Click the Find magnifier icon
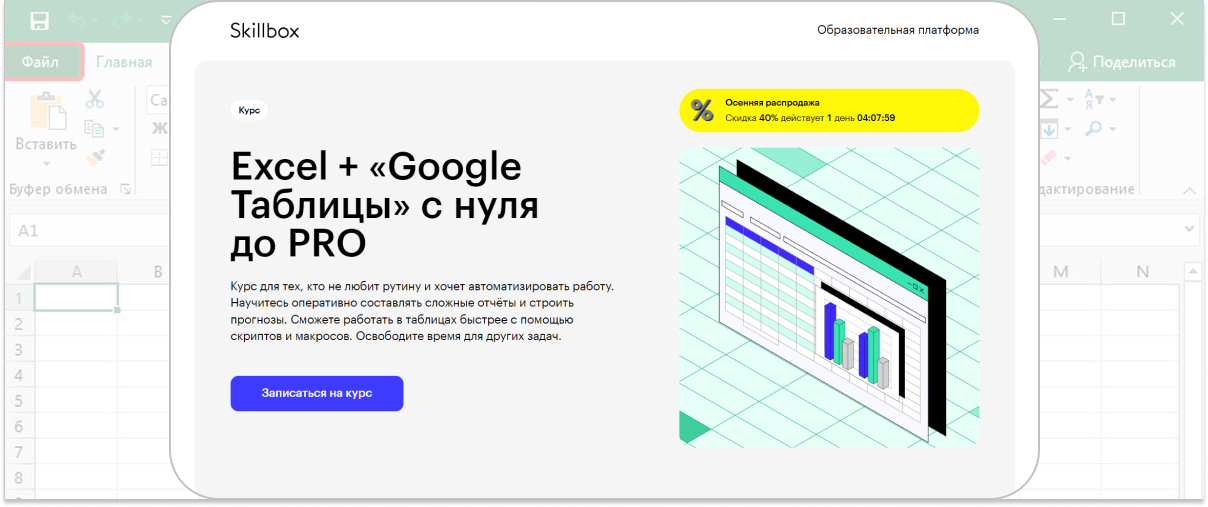Viewport: 1208px width, 507px height. (1094, 129)
